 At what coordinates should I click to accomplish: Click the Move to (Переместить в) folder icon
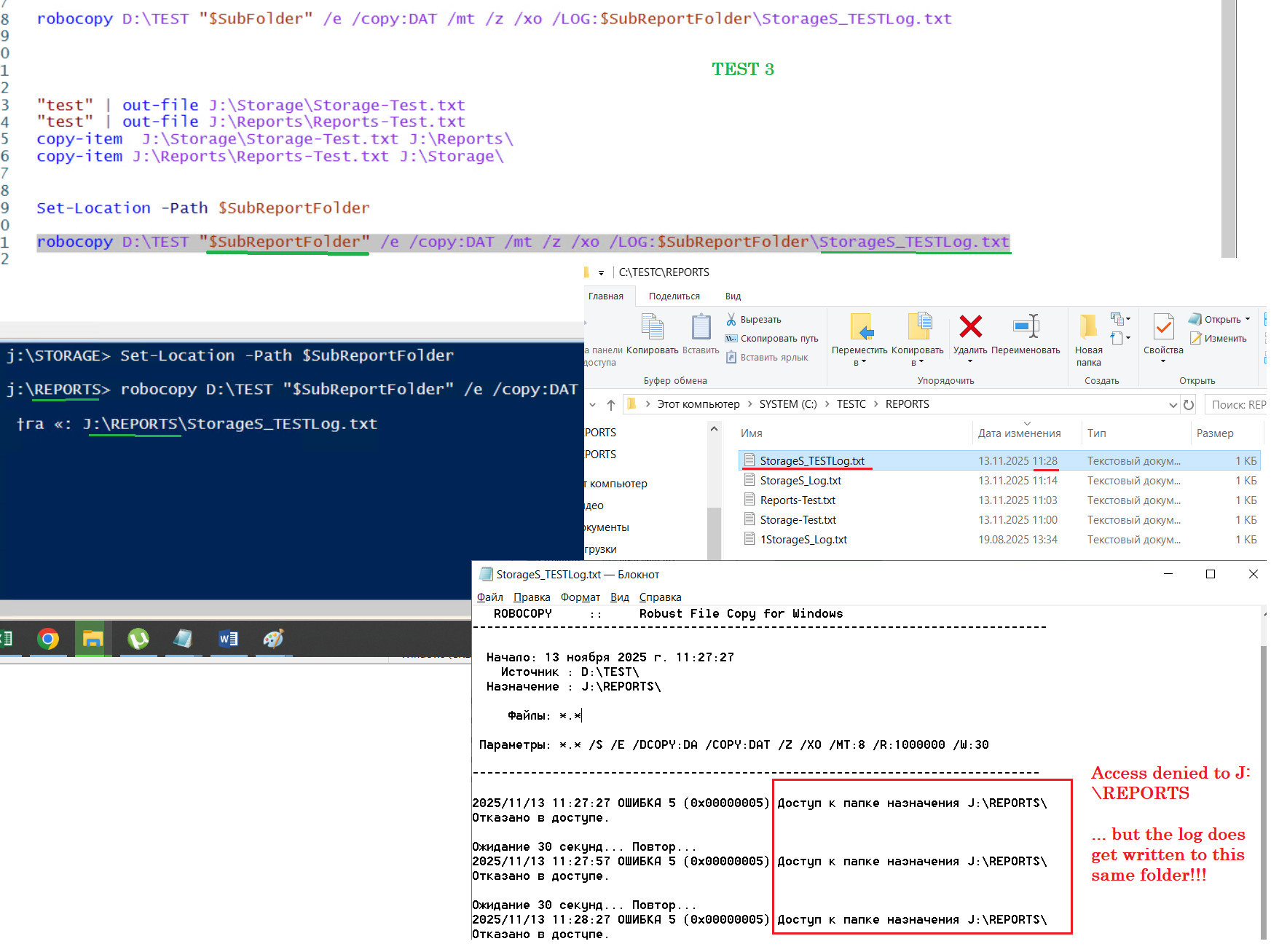(861, 326)
